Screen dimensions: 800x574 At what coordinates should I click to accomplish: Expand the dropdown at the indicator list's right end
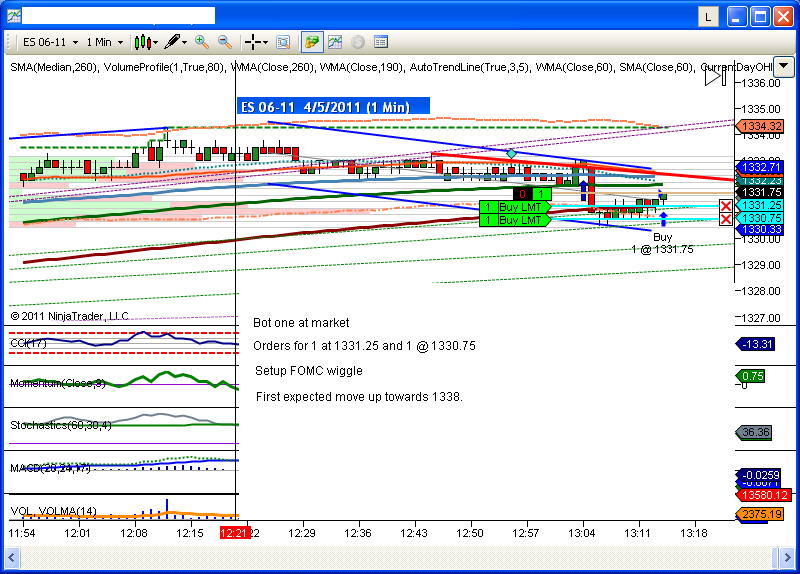click(x=784, y=66)
